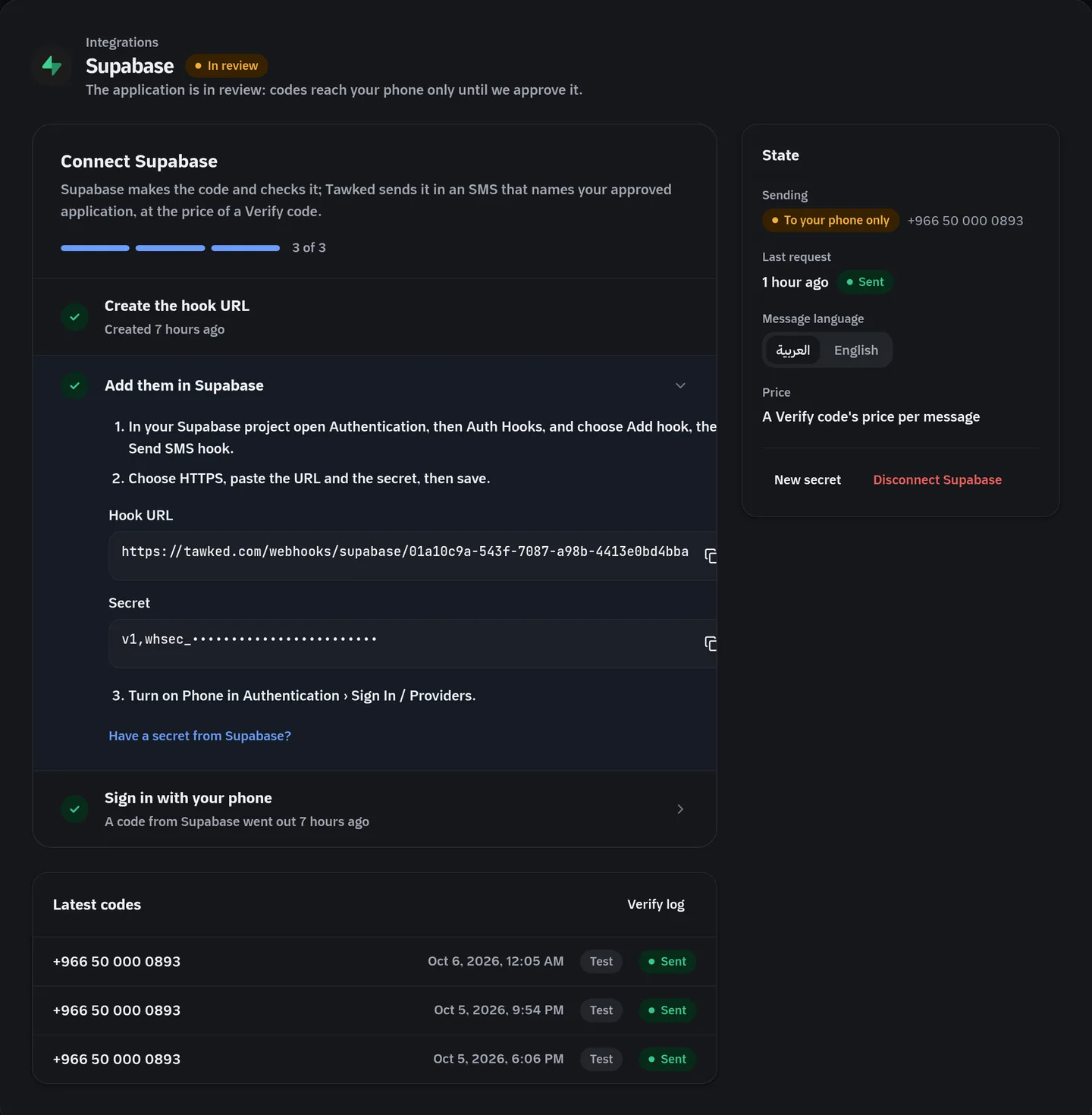1092x1115 pixels.
Task: Click the checkmark beside Create the hook URL
Action: click(x=74, y=317)
